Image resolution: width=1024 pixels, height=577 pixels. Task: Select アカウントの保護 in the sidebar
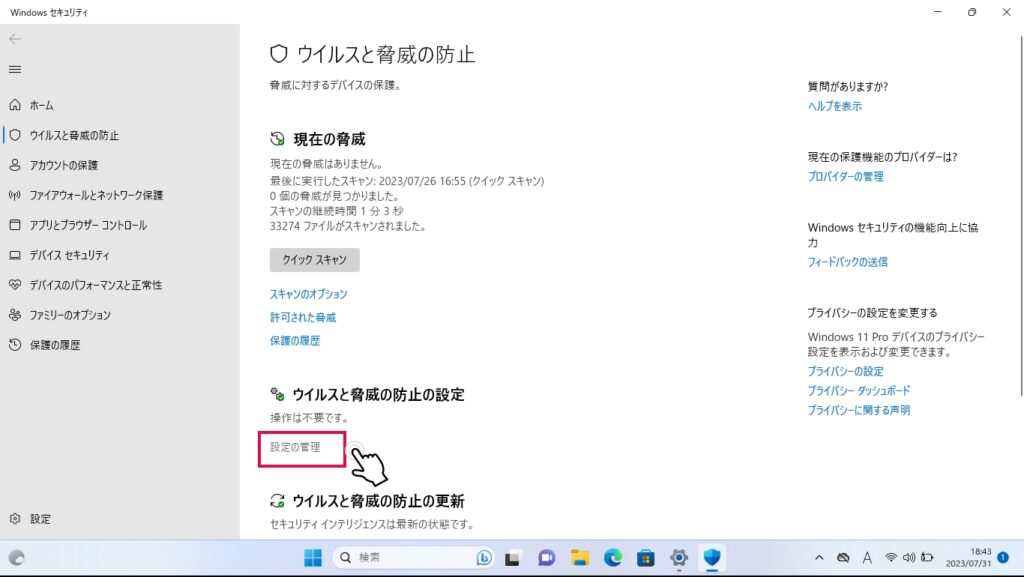tap(63, 165)
